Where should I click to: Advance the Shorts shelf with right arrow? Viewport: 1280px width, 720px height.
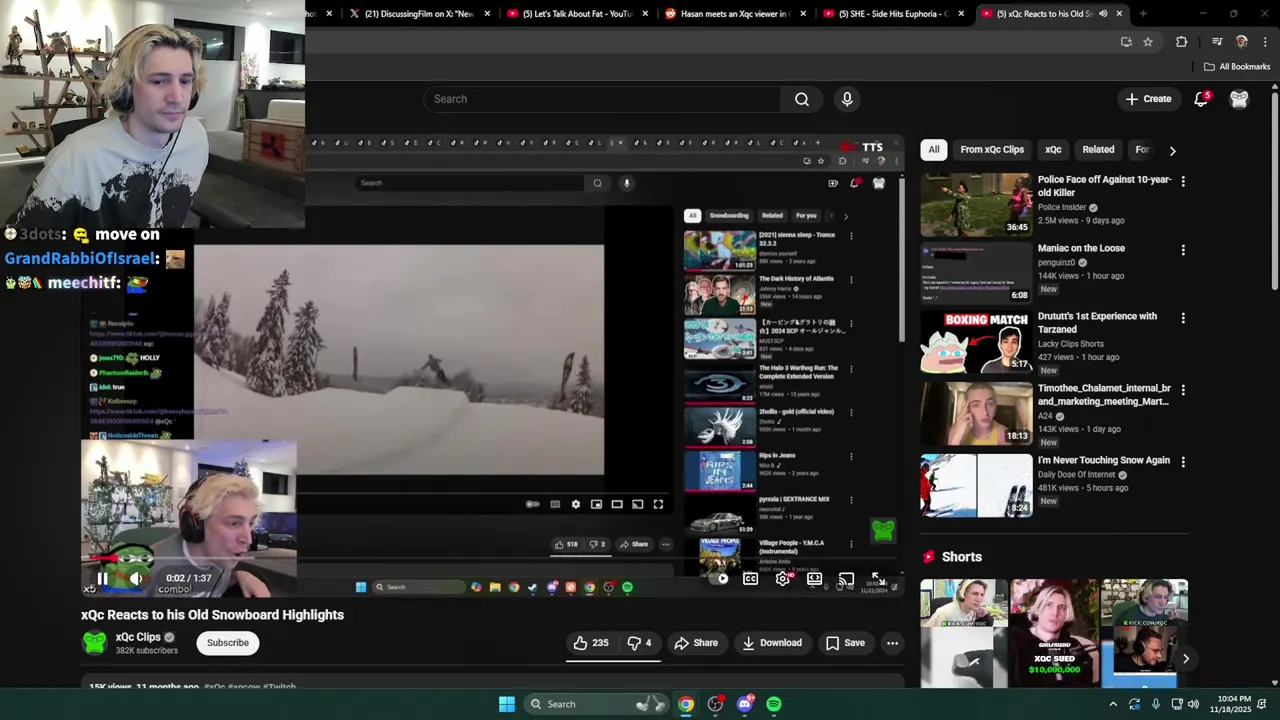coord(1185,658)
